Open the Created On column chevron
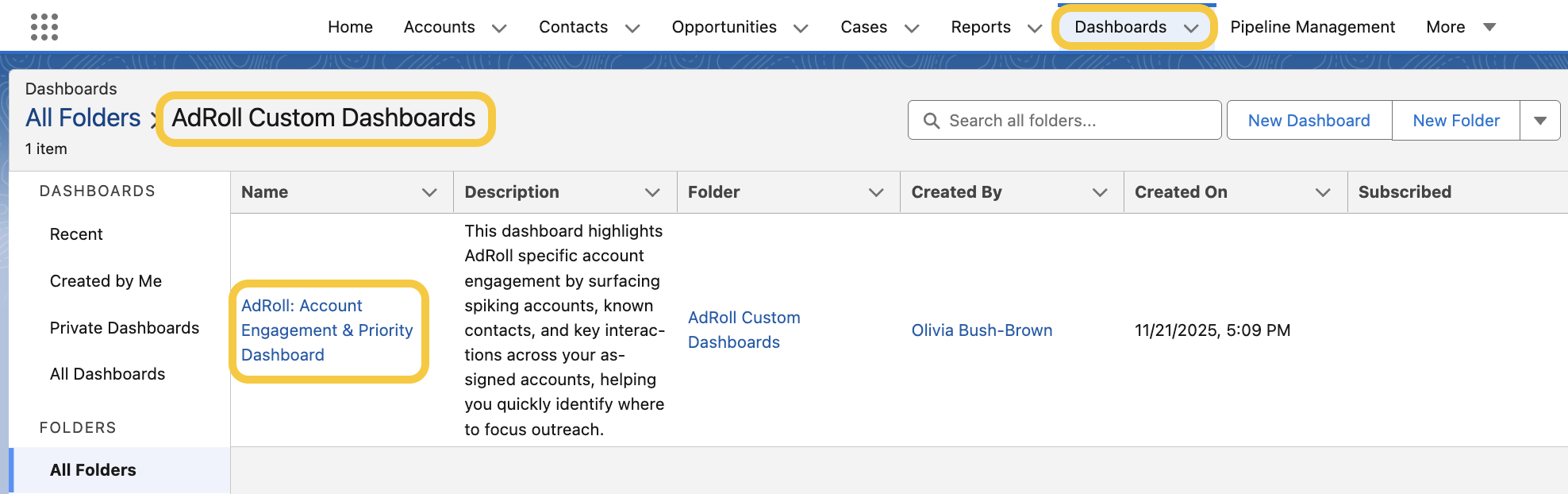1568x494 pixels. pyautogui.click(x=1323, y=192)
